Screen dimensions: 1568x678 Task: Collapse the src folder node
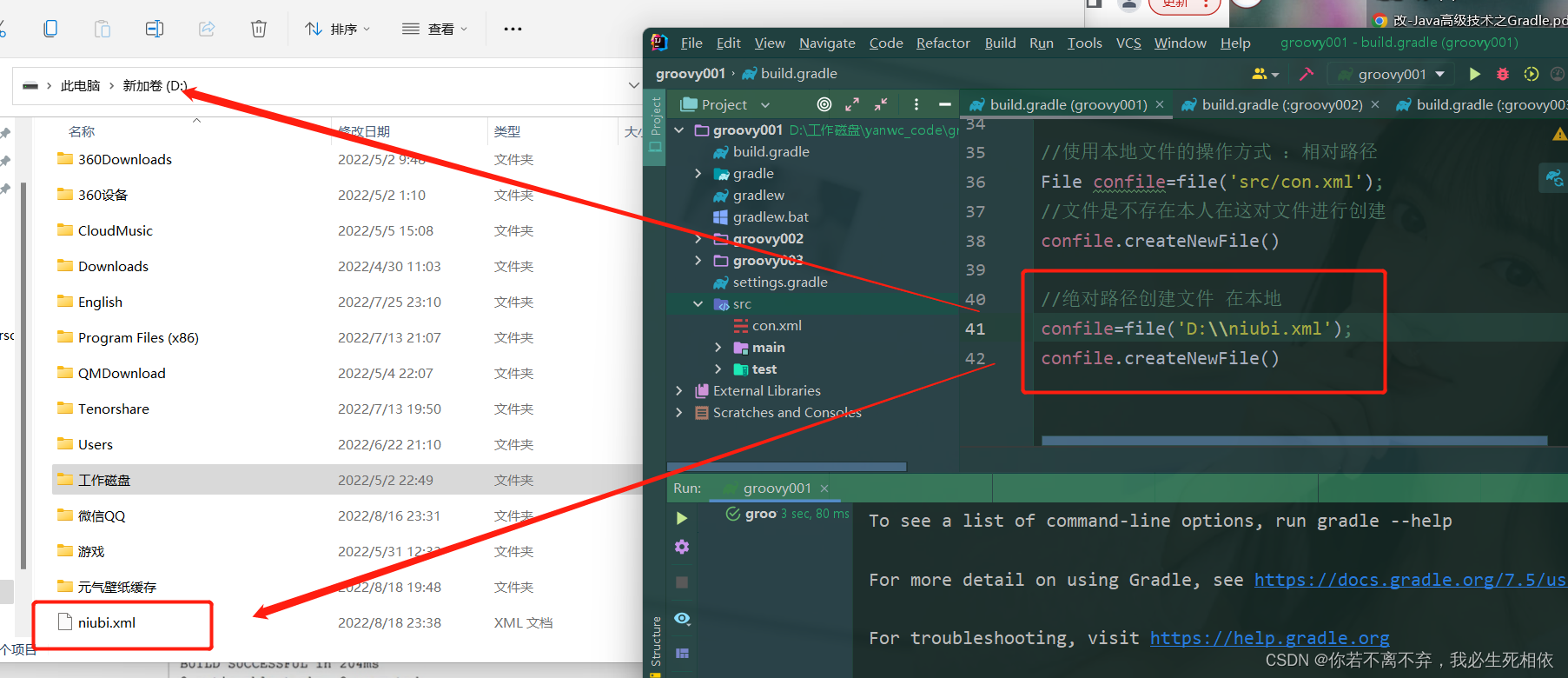698,304
